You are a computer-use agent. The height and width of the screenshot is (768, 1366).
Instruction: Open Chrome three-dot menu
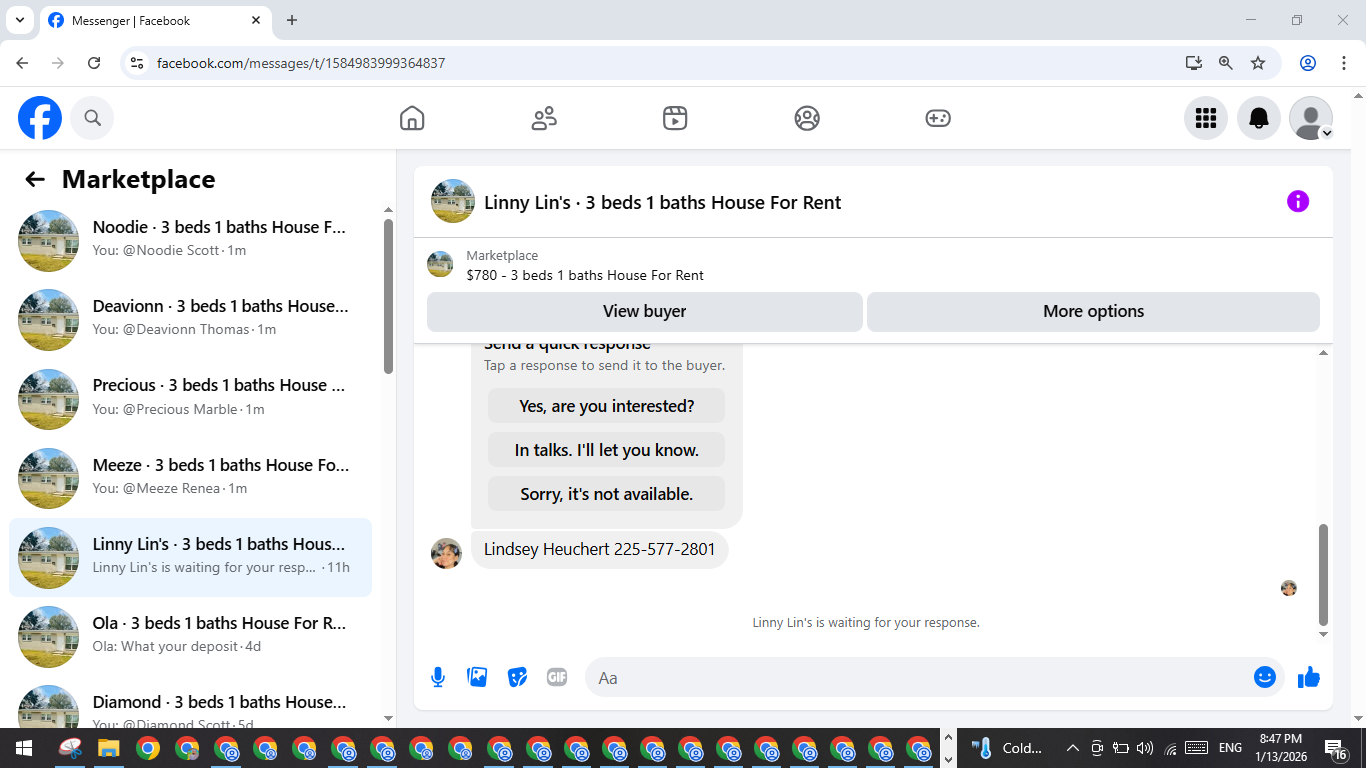[x=1343, y=63]
